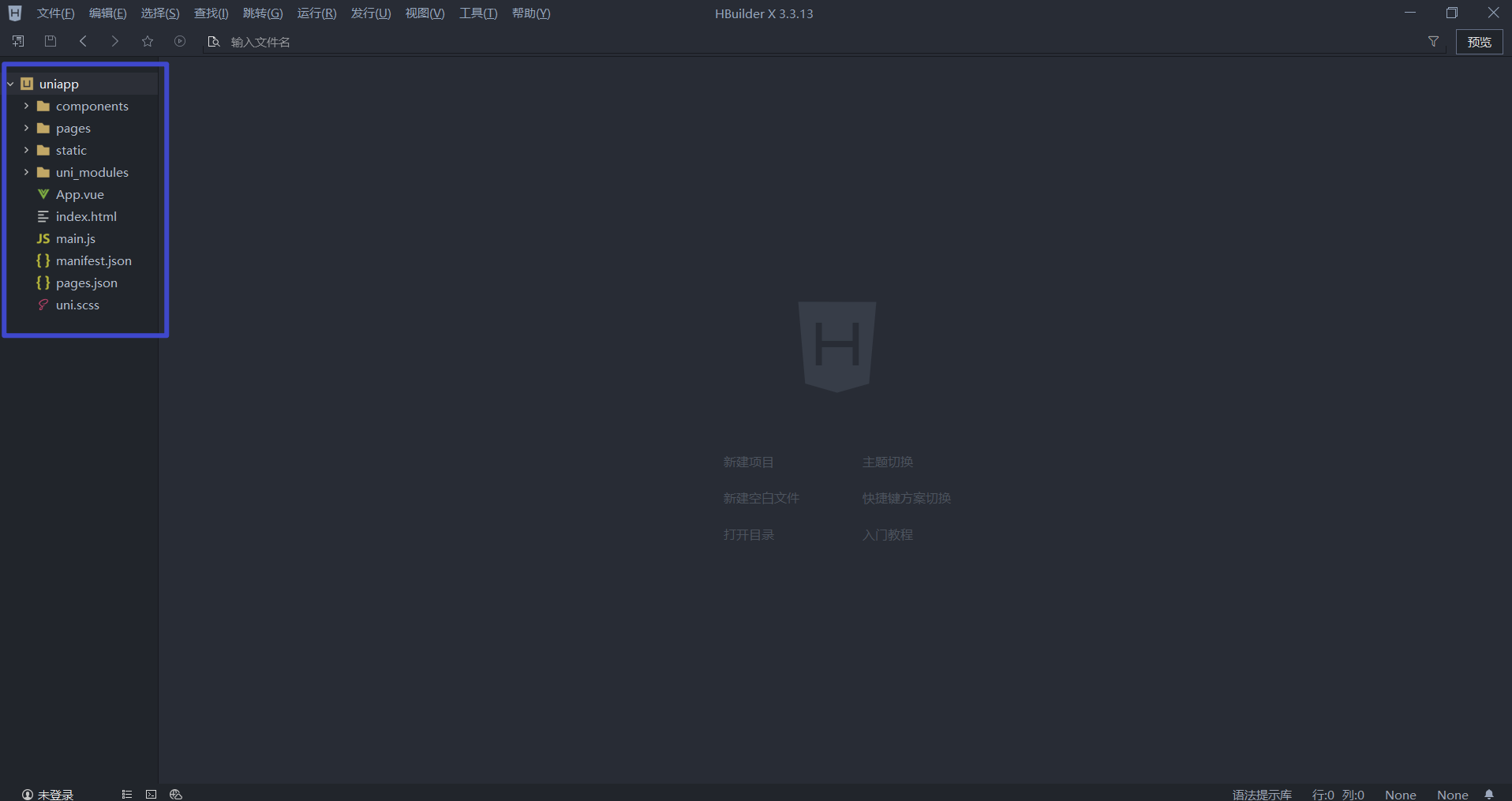Click the notification bell icon
Image resolution: width=1512 pixels, height=801 pixels.
coord(1489,794)
